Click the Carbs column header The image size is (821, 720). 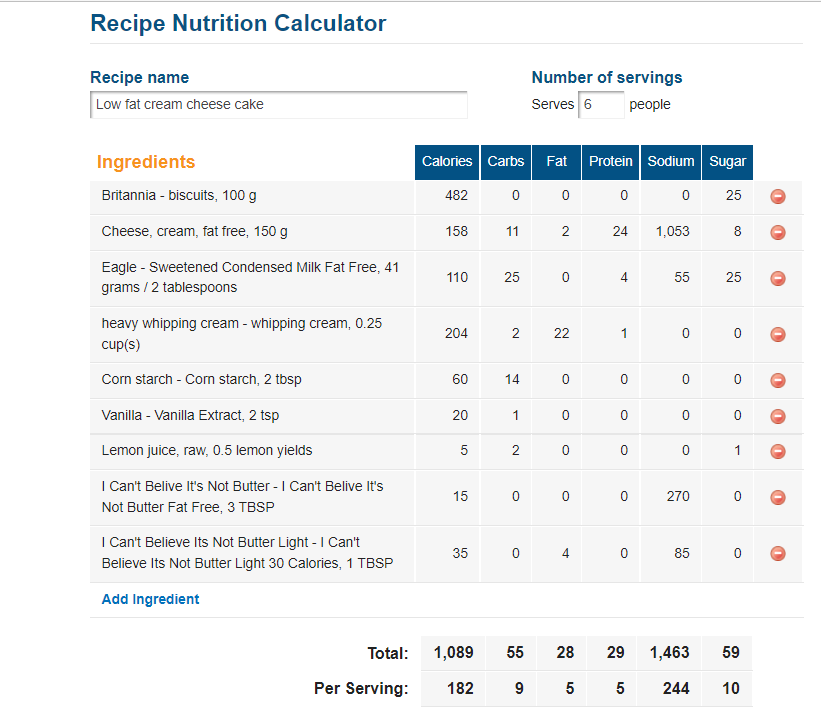[506, 162]
